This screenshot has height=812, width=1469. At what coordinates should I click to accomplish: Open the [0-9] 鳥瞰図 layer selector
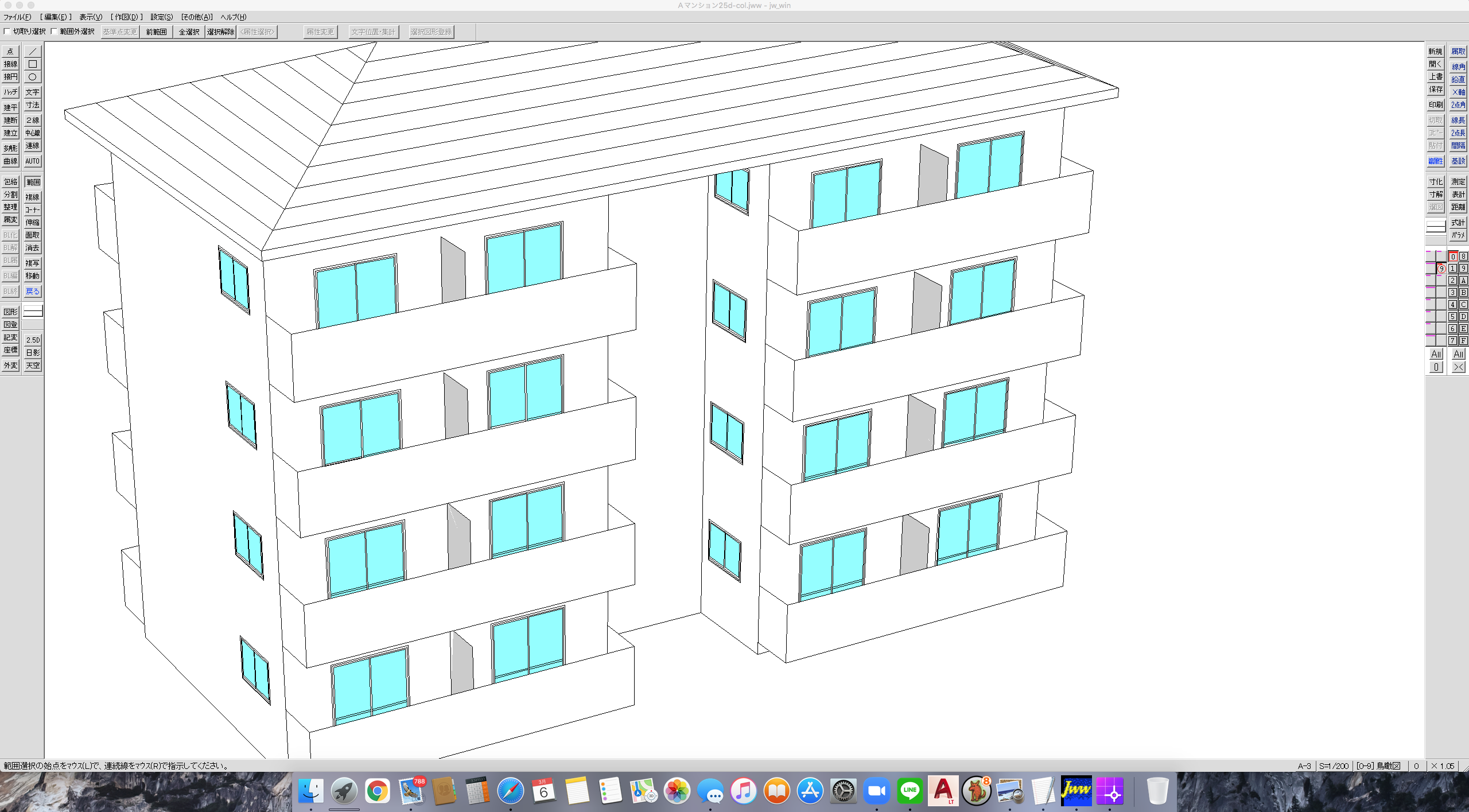[1378, 766]
